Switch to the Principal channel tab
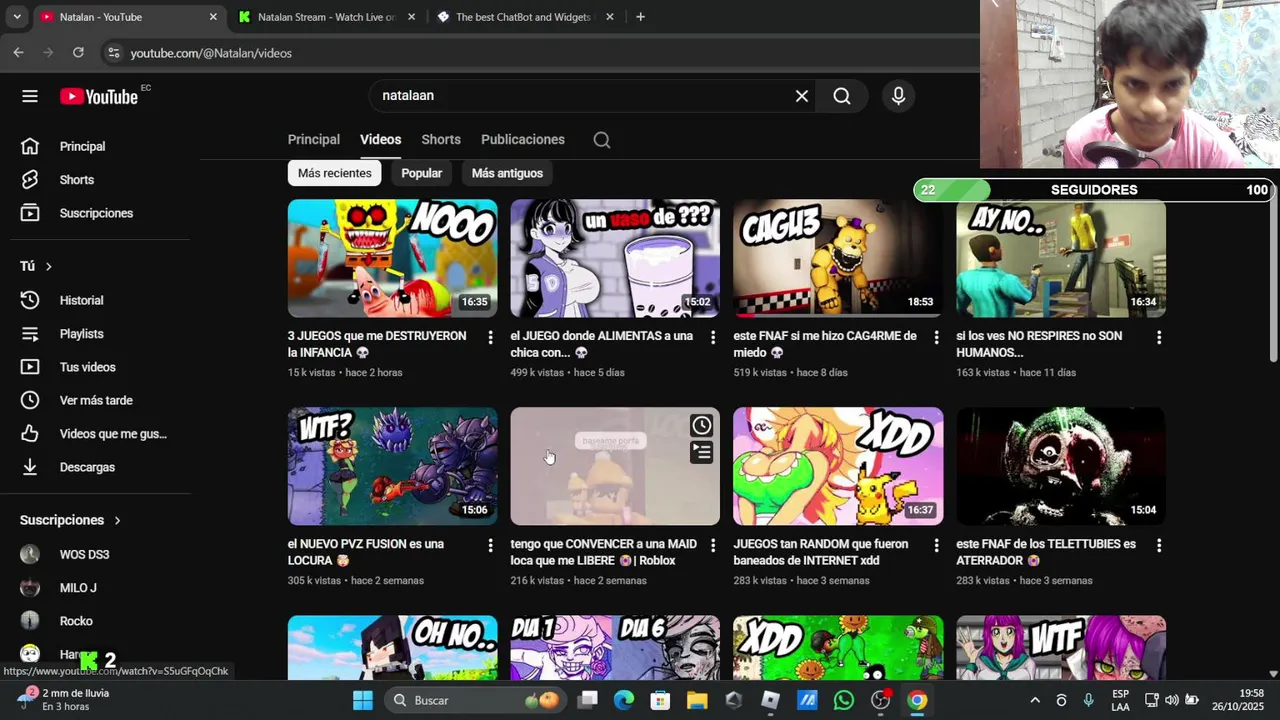 tap(314, 140)
